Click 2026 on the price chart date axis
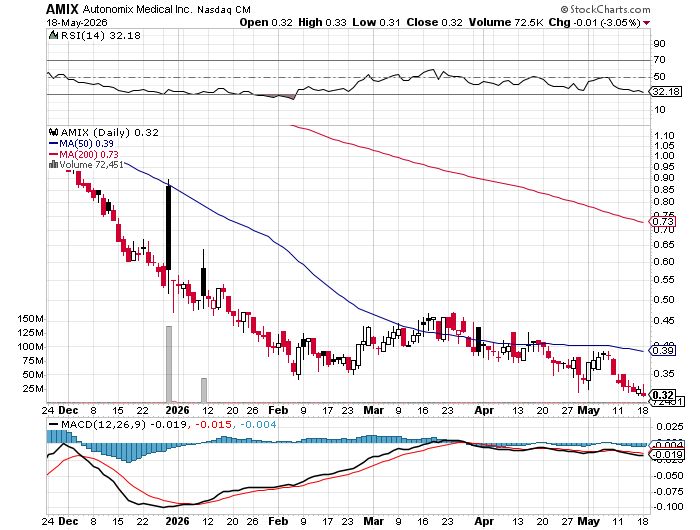This screenshot has width=700, height=530. [177, 410]
